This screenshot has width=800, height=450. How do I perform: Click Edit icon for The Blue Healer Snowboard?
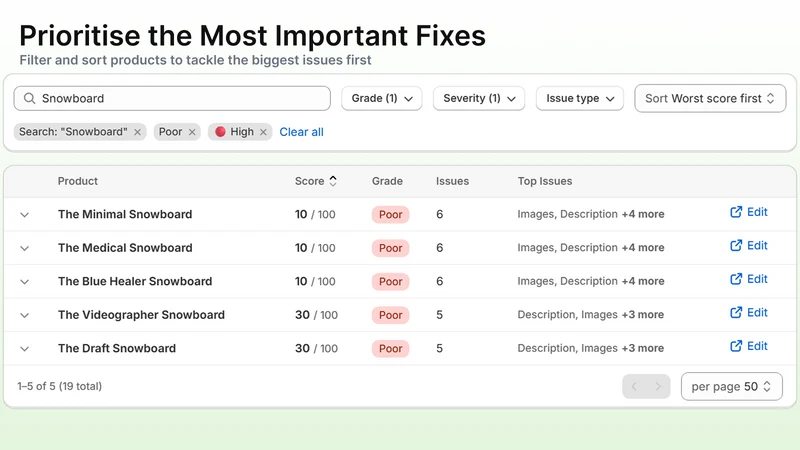coord(736,279)
